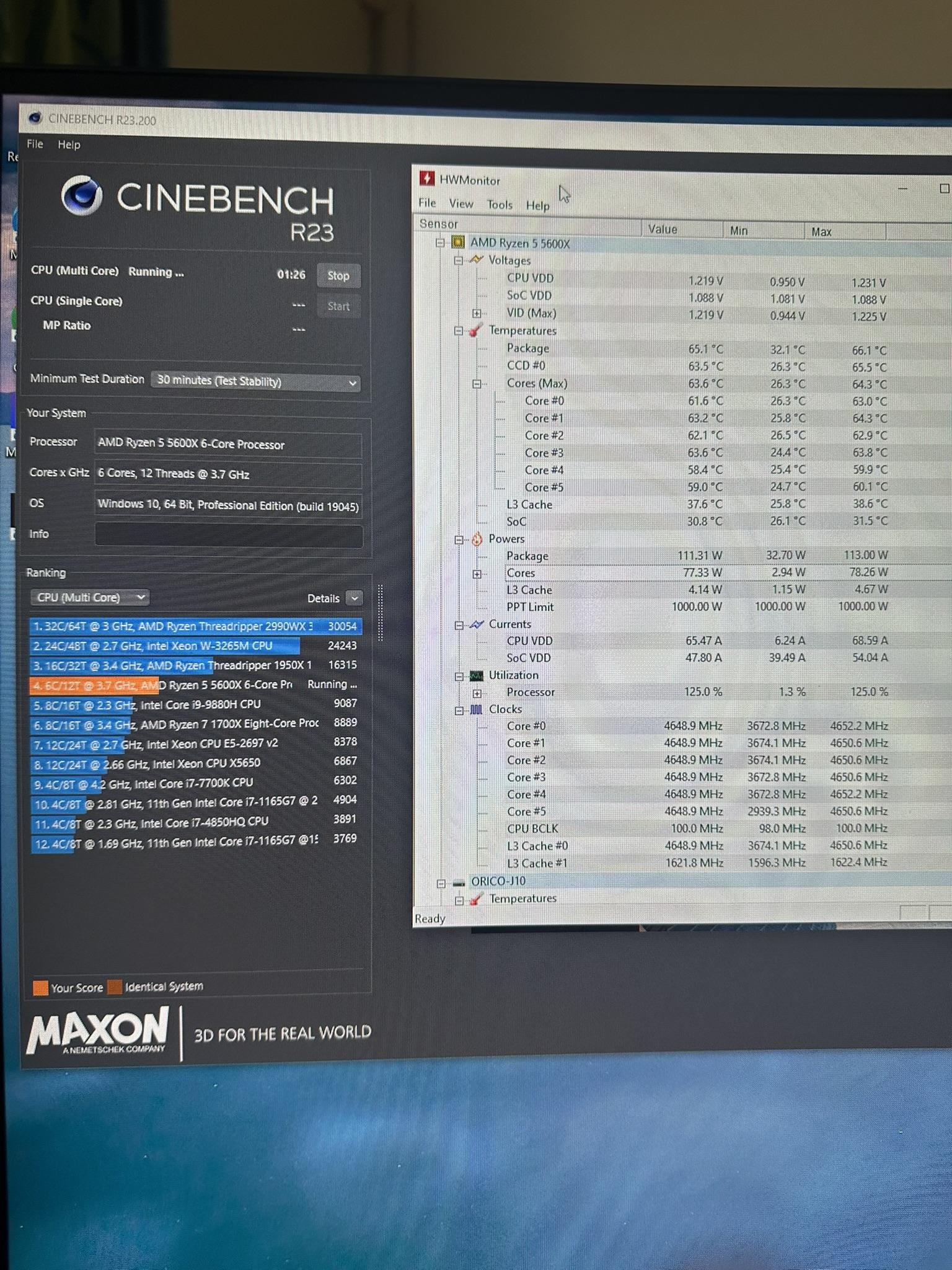Click the Cinebench sphere logo
The height and width of the screenshot is (1270, 952).
pos(82,195)
